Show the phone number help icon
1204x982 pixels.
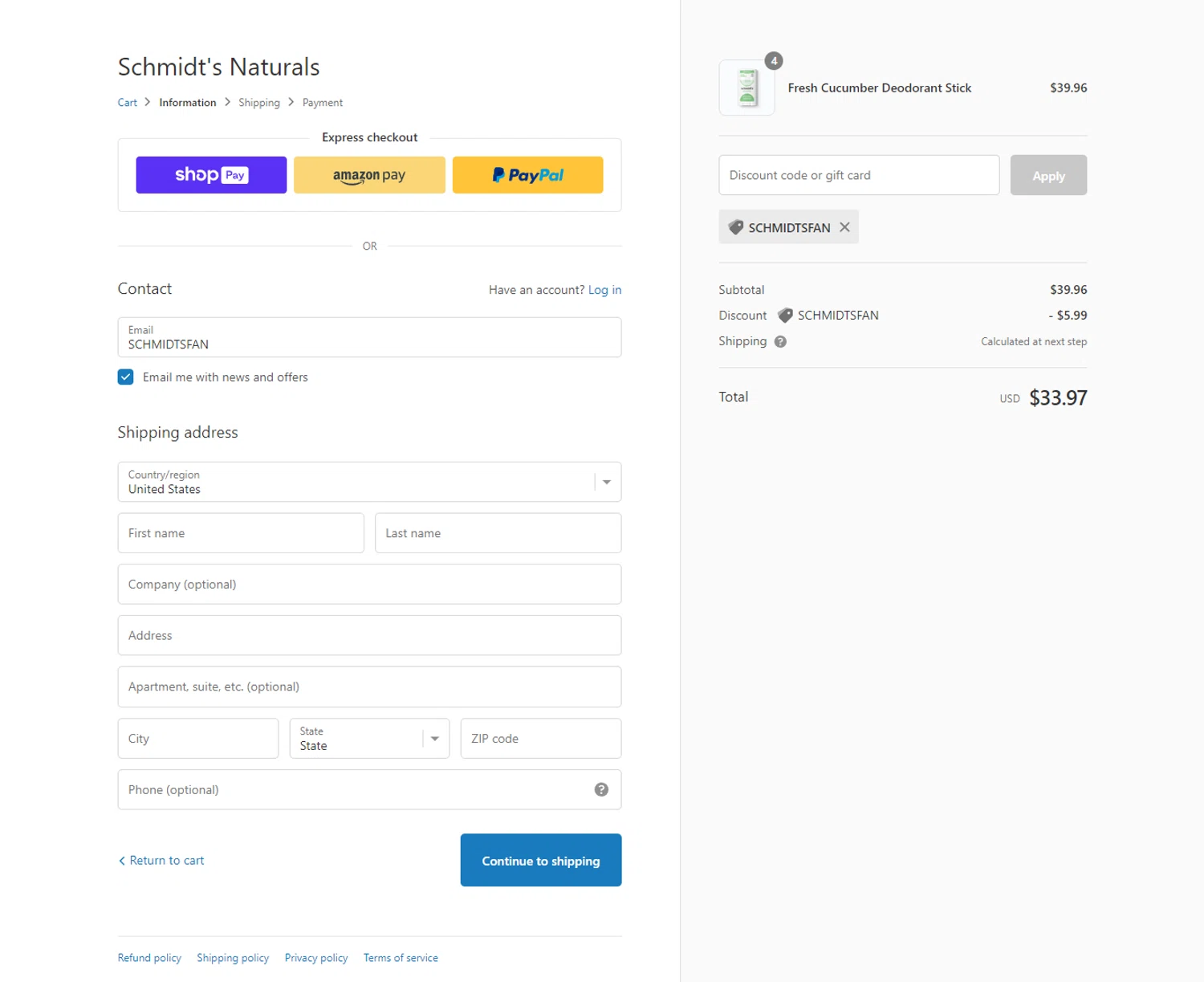pos(601,789)
